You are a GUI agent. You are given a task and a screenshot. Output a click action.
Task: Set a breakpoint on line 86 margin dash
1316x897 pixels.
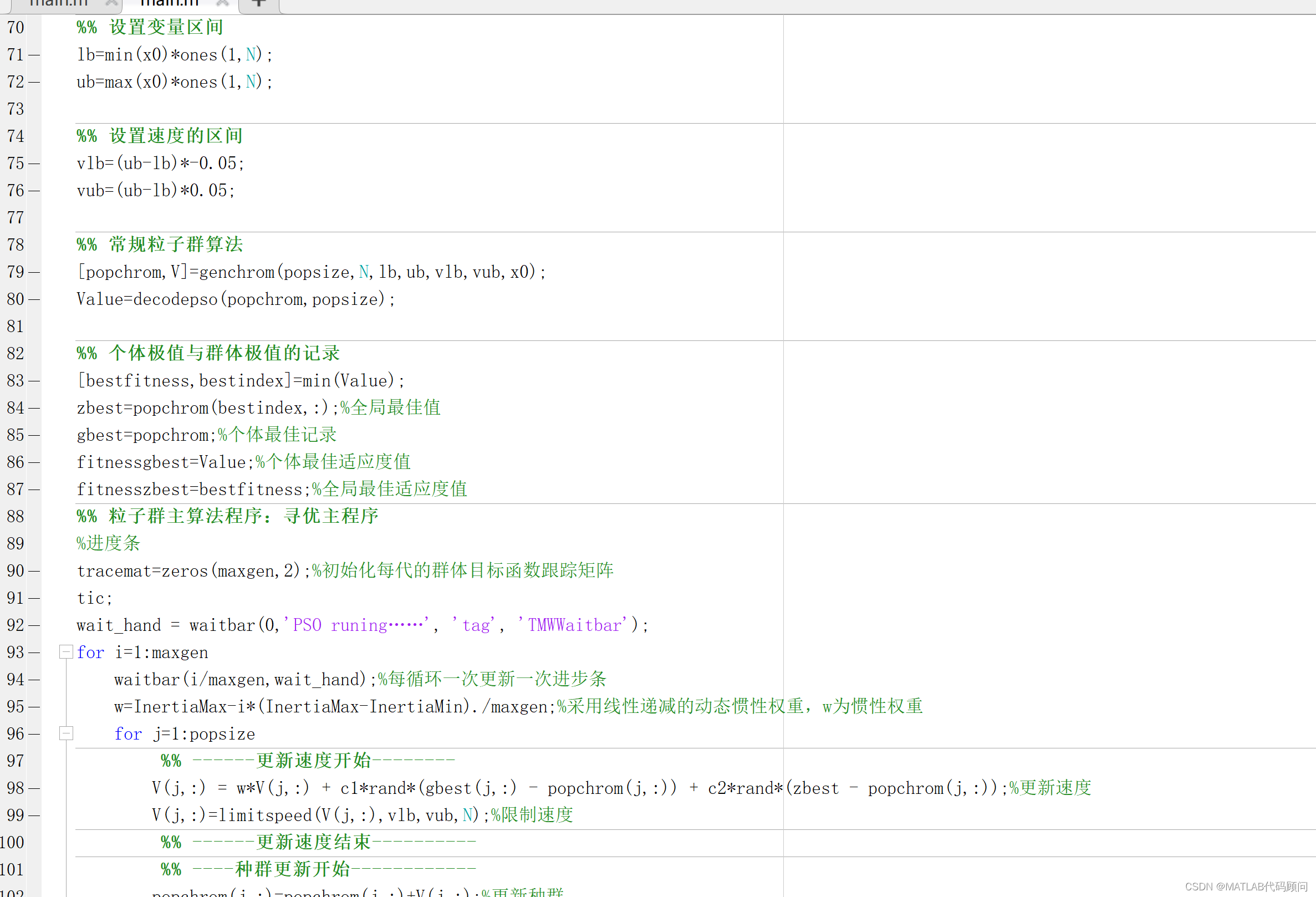coord(35,461)
